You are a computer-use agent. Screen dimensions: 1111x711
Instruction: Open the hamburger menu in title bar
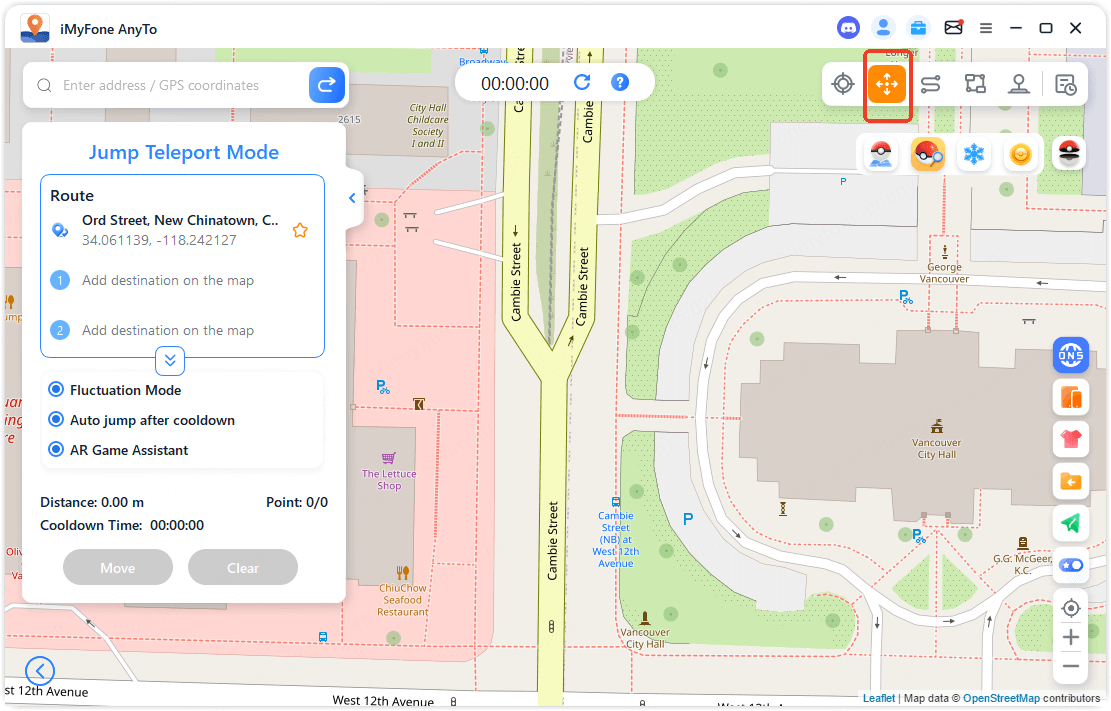986,28
